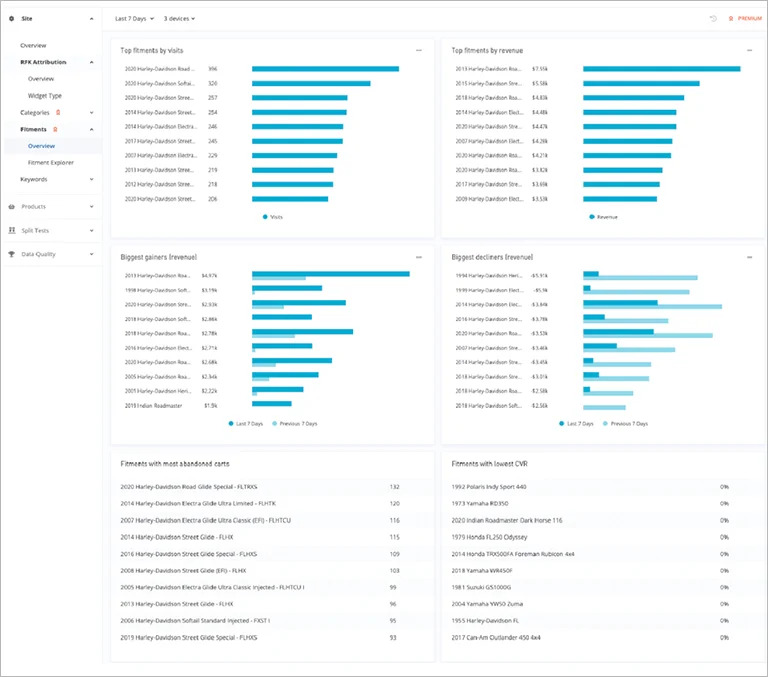Open the Widget Type menu item
This screenshot has width=768, height=677.
coord(45,96)
